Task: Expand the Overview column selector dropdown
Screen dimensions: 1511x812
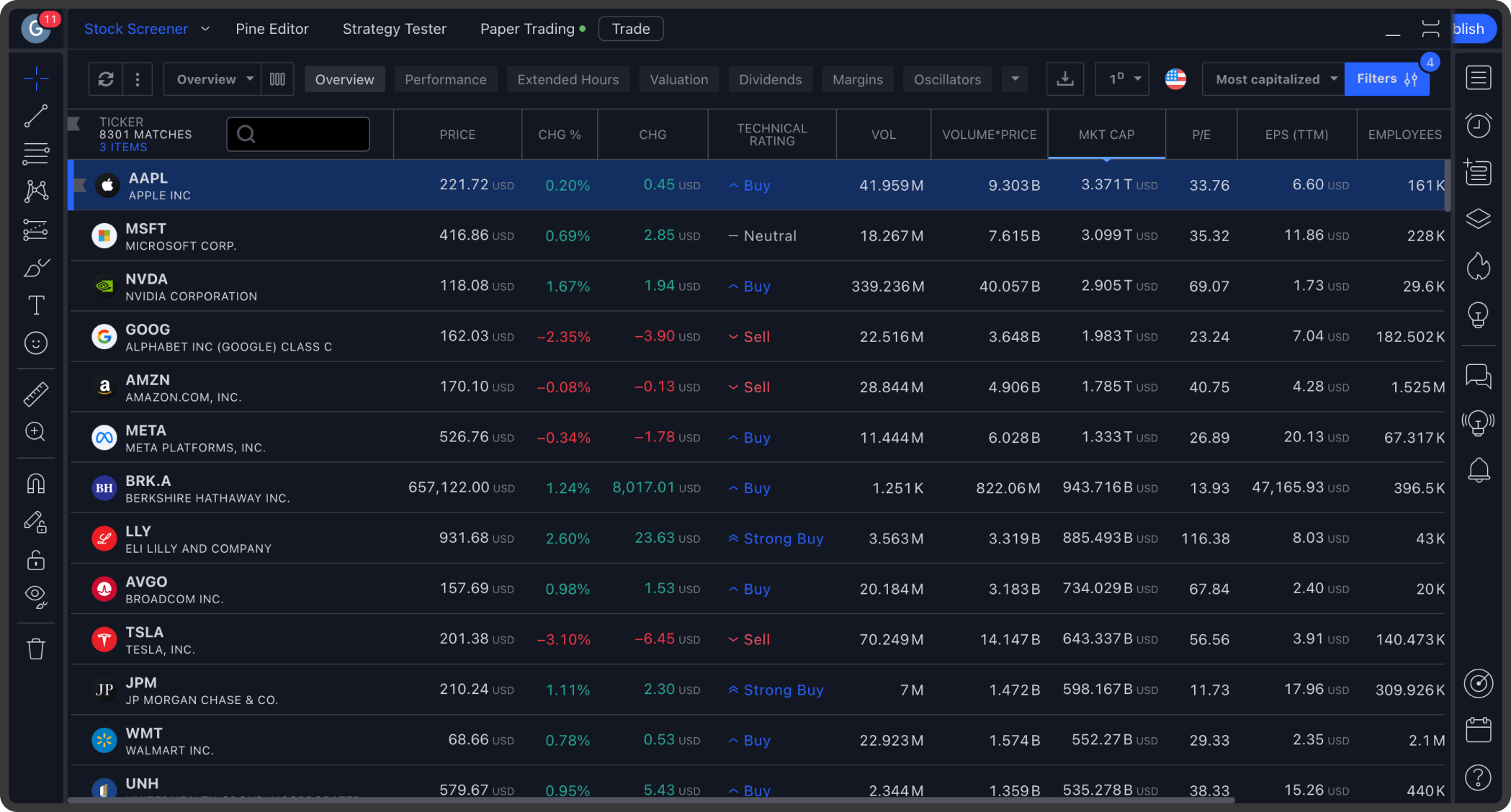Action: pos(211,78)
